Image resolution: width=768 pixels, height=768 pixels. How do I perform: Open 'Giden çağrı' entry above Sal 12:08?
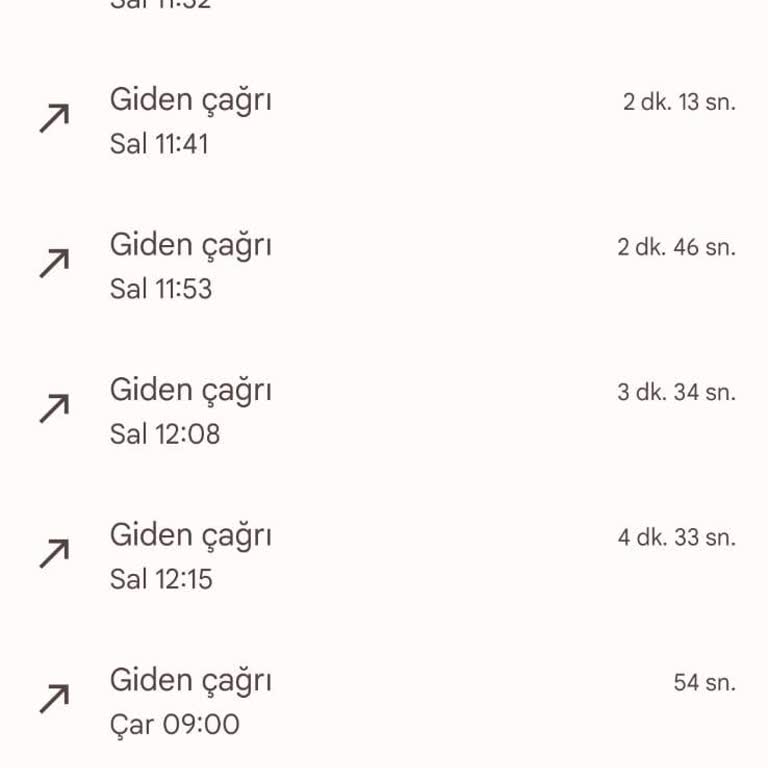[x=190, y=391]
